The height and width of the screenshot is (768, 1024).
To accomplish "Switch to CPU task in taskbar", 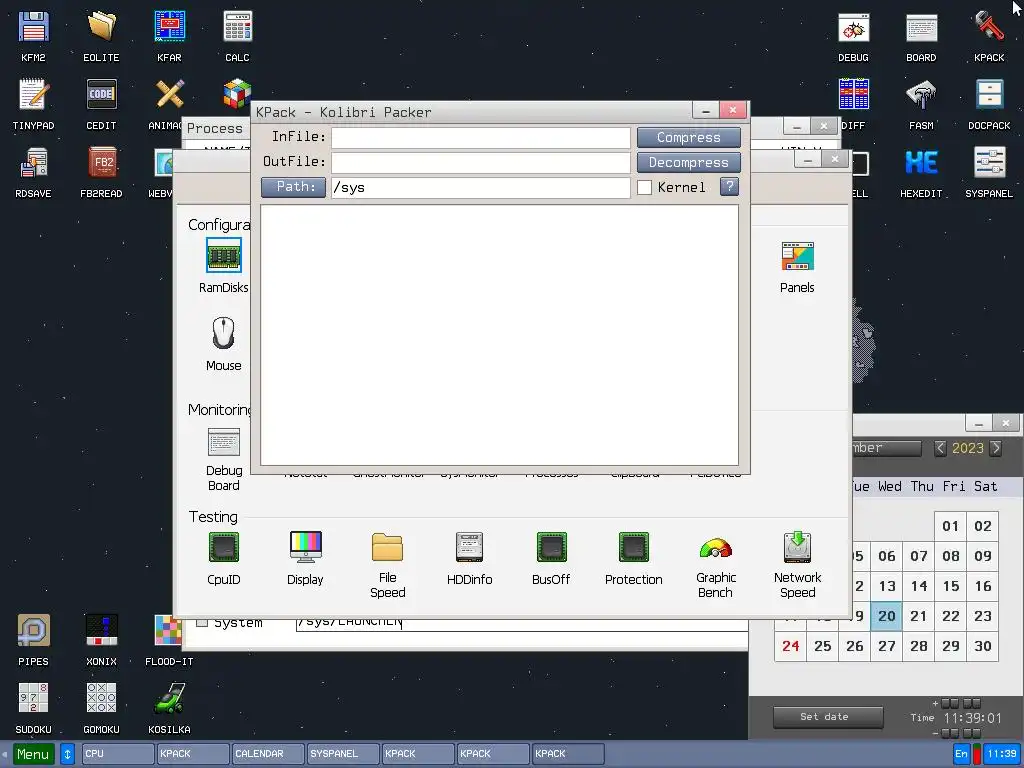I will coord(118,754).
